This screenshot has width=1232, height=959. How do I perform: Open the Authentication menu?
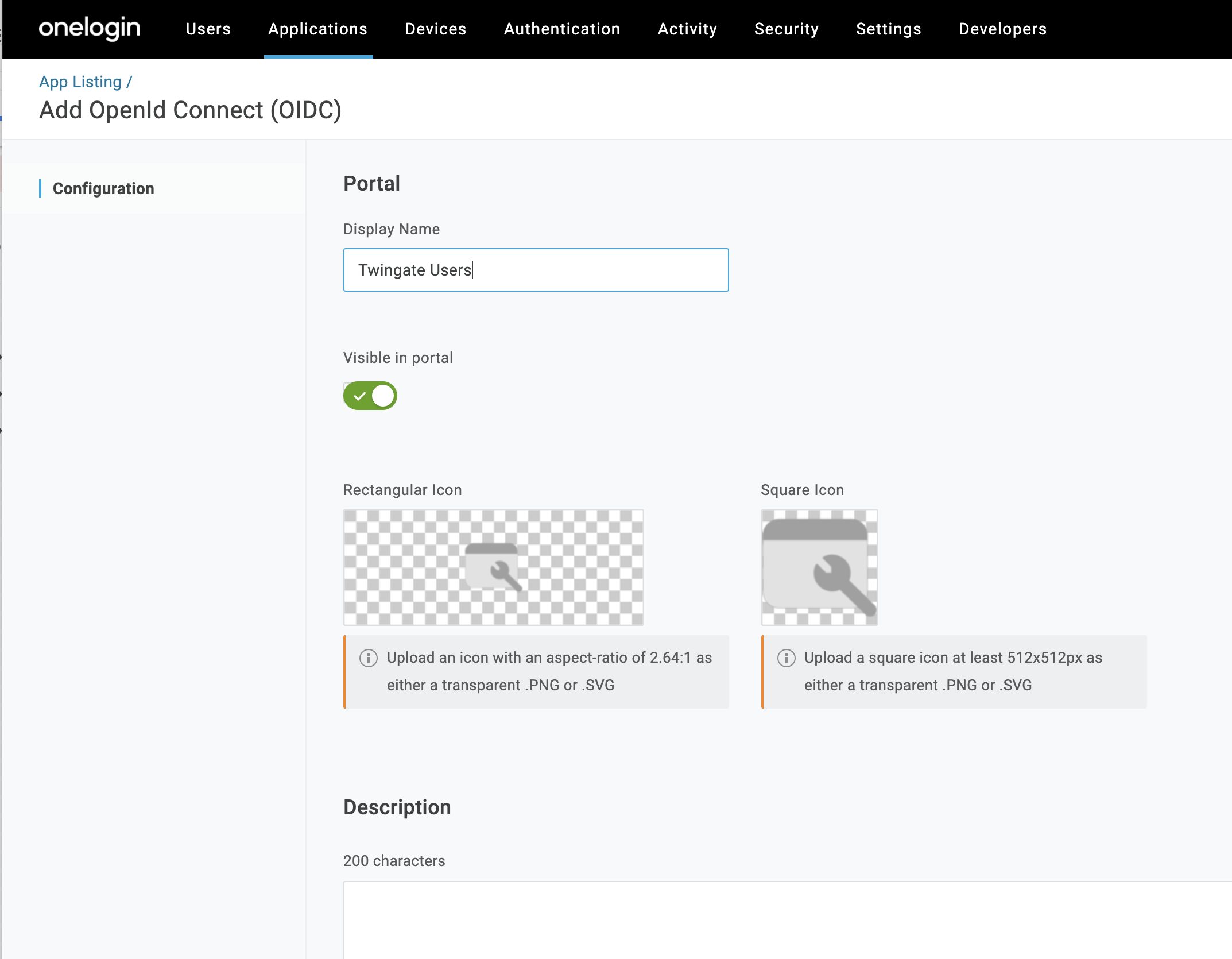pos(562,29)
